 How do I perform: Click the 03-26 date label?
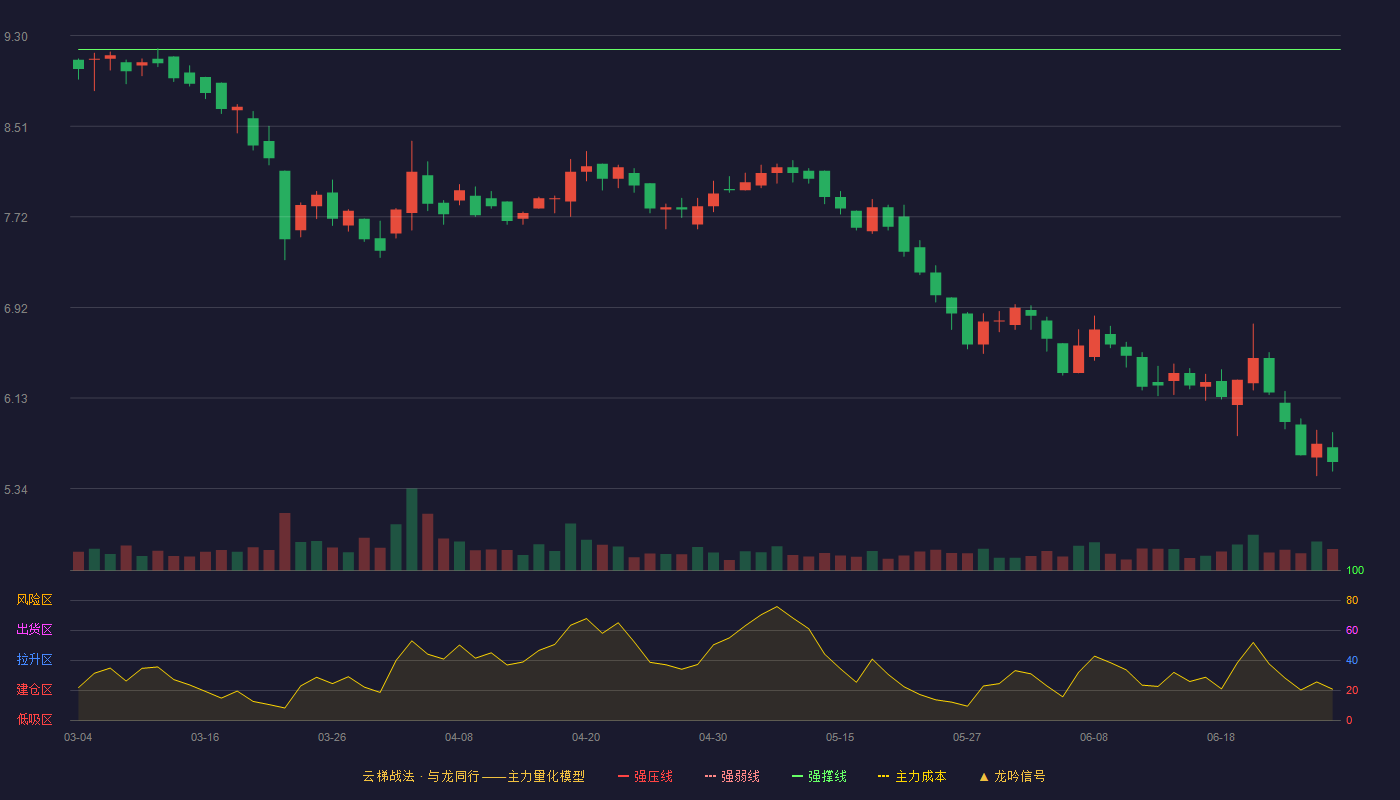pos(332,737)
